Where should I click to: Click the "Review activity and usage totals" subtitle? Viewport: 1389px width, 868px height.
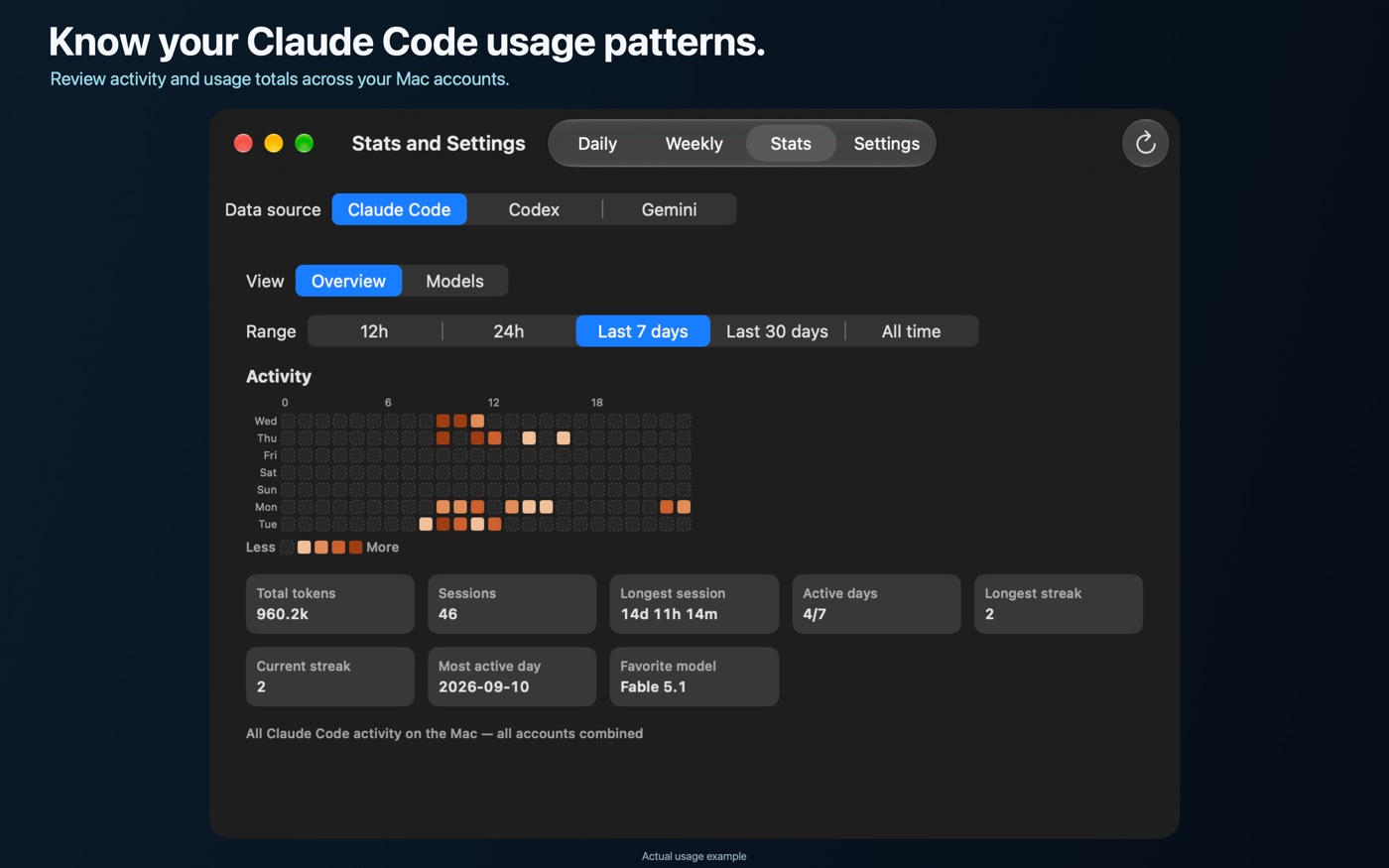(x=280, y=79)
